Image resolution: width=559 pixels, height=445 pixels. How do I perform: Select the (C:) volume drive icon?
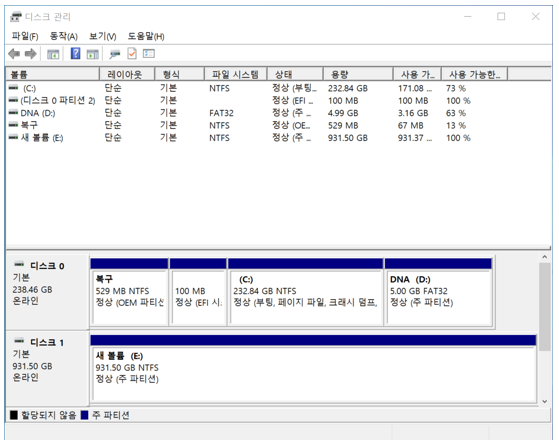(x=14, y=87)
